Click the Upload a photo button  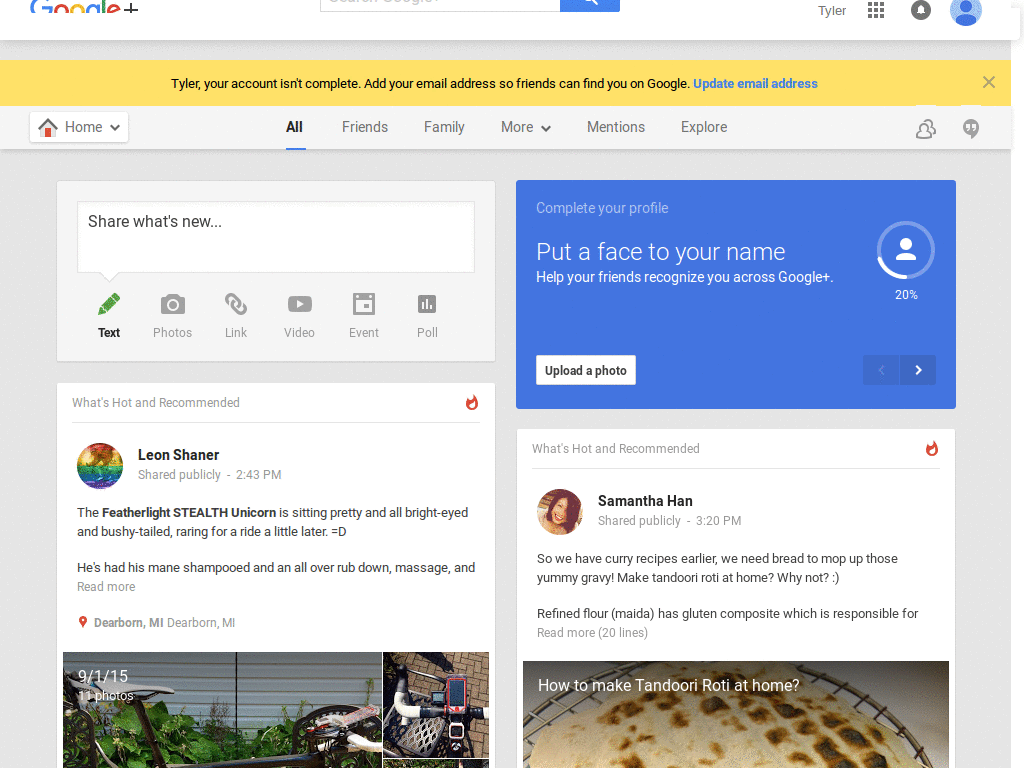tap(586, 370)
